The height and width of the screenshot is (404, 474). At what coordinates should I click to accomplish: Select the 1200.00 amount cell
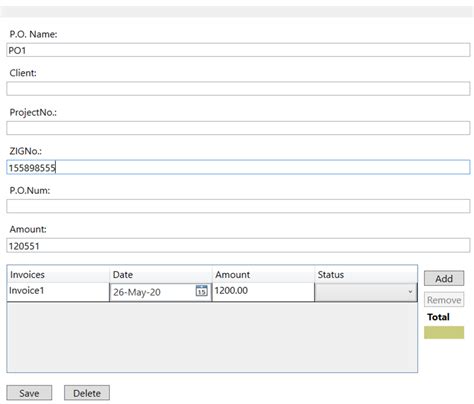[263, 292]
